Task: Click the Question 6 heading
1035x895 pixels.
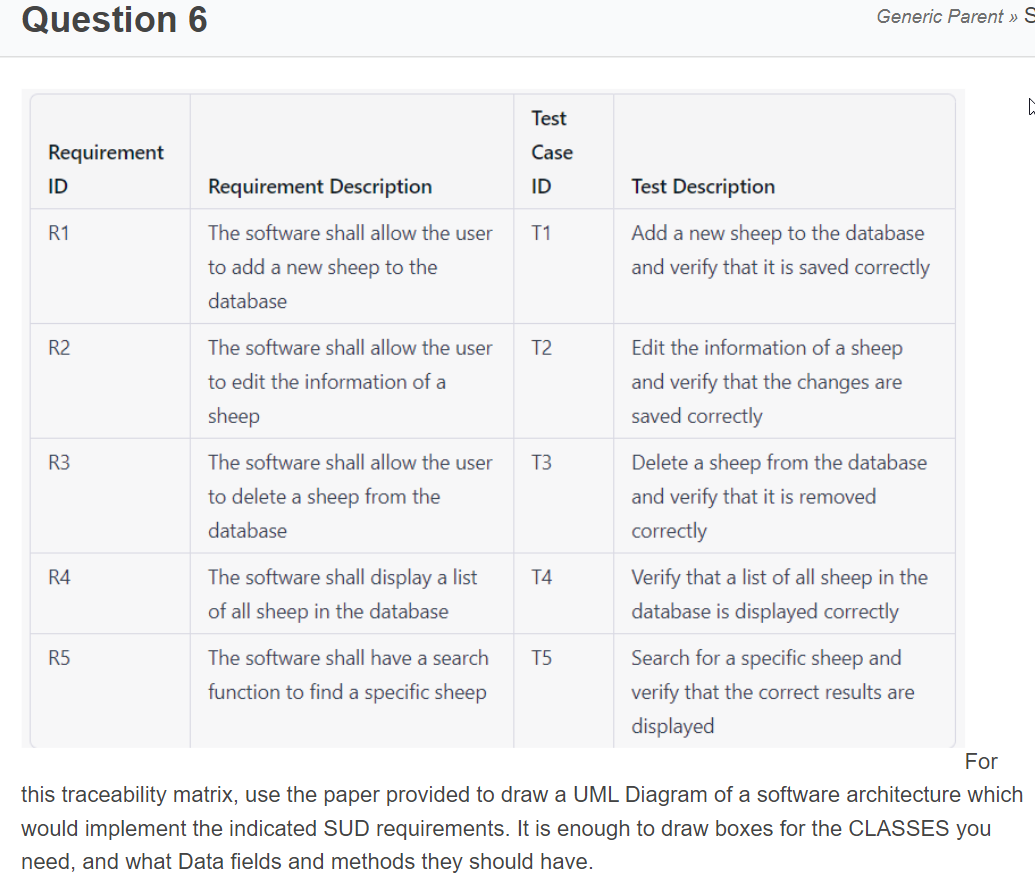Action: [x=114, y=19]
